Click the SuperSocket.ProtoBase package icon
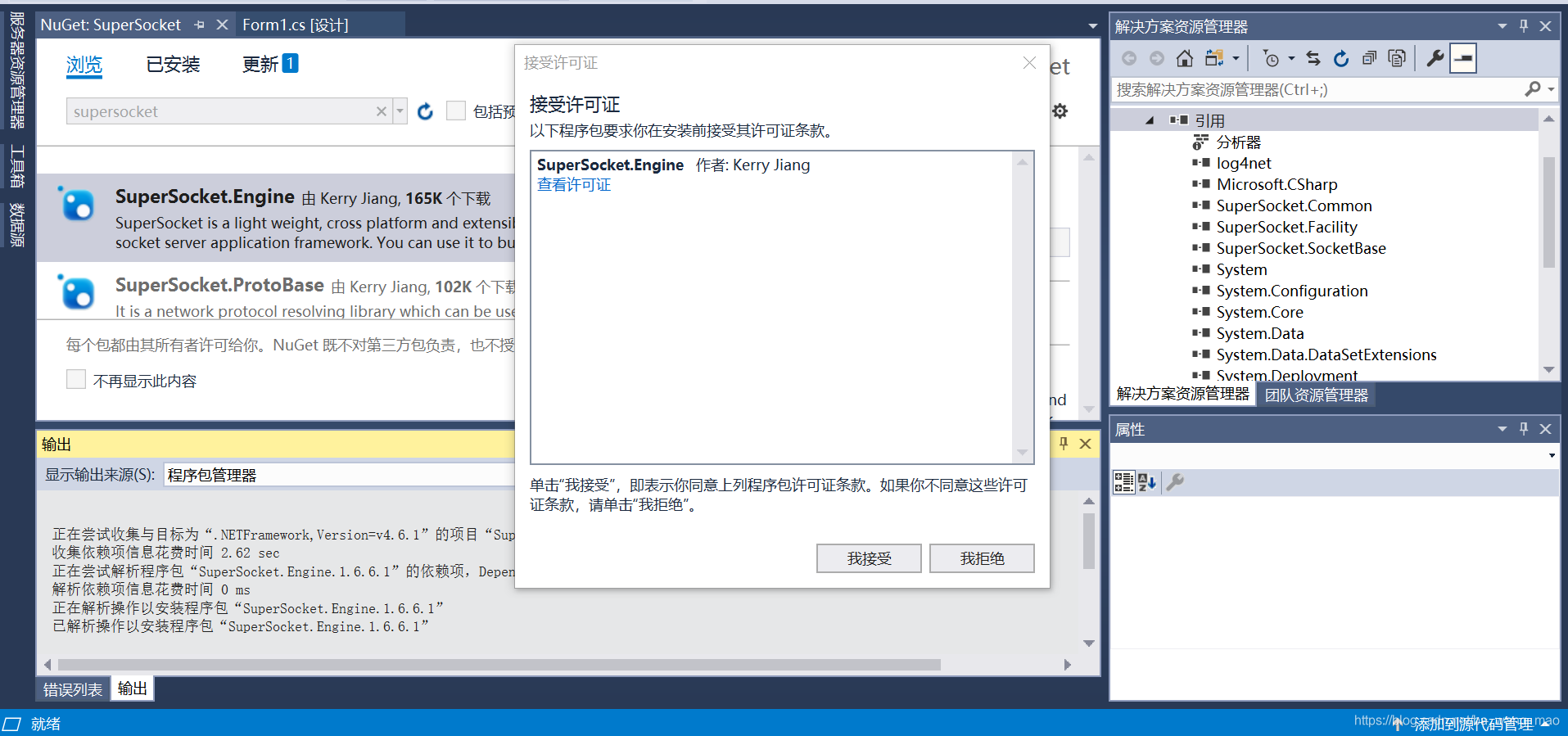The image size is (1568, 736). [x=77, y=292]
